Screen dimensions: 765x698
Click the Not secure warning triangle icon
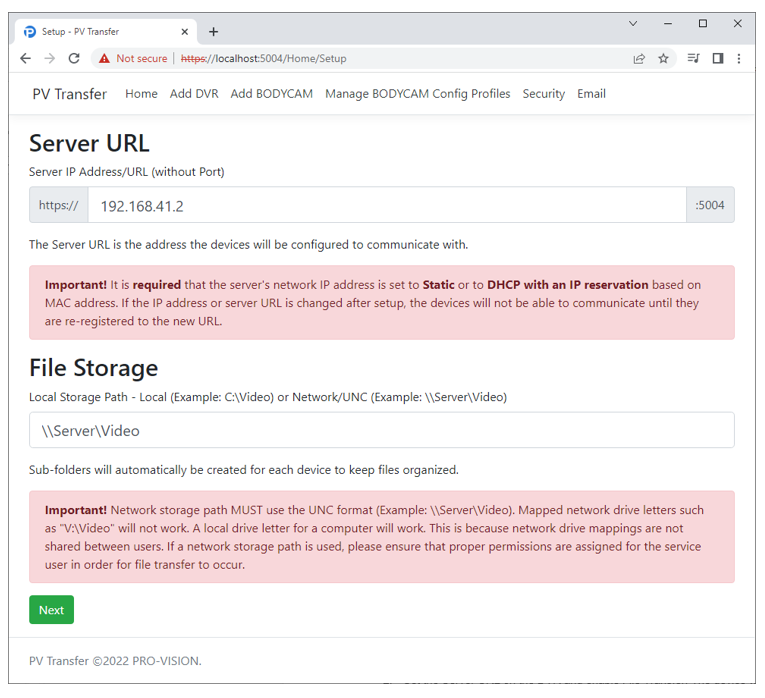[104, 59]
